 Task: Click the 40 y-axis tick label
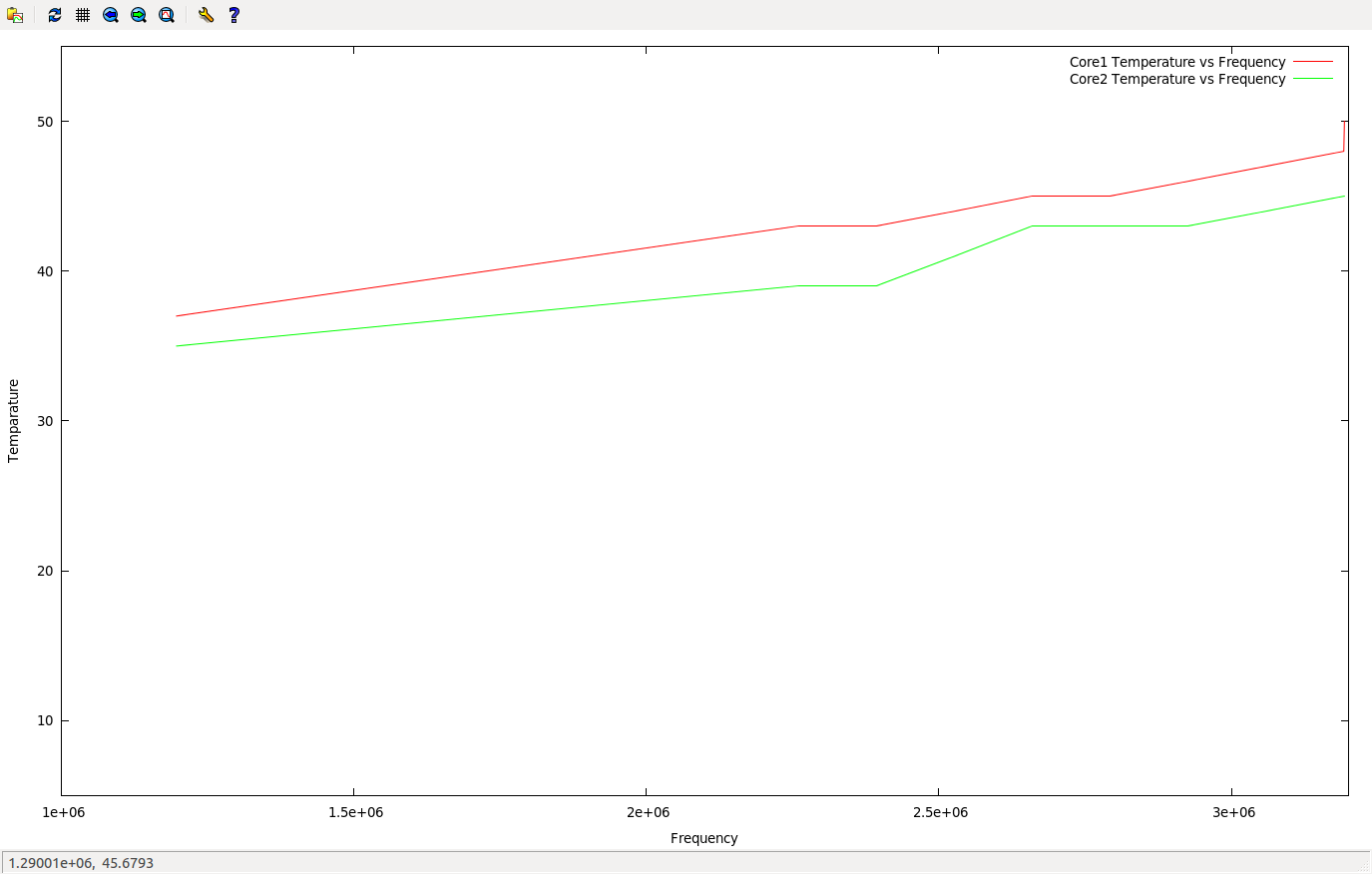tap(45, 271)
